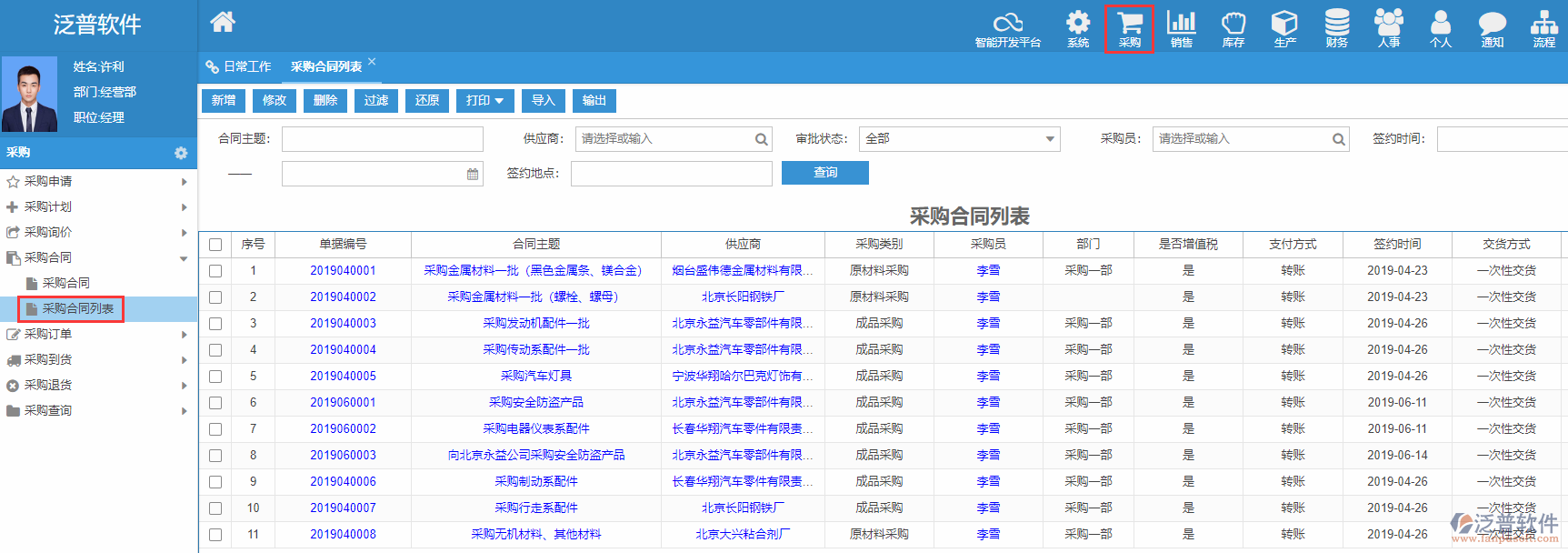Select 采购查询 in the sidebar menu
The height and width of the screenshot is (553, 1568).
coord(48,410)
